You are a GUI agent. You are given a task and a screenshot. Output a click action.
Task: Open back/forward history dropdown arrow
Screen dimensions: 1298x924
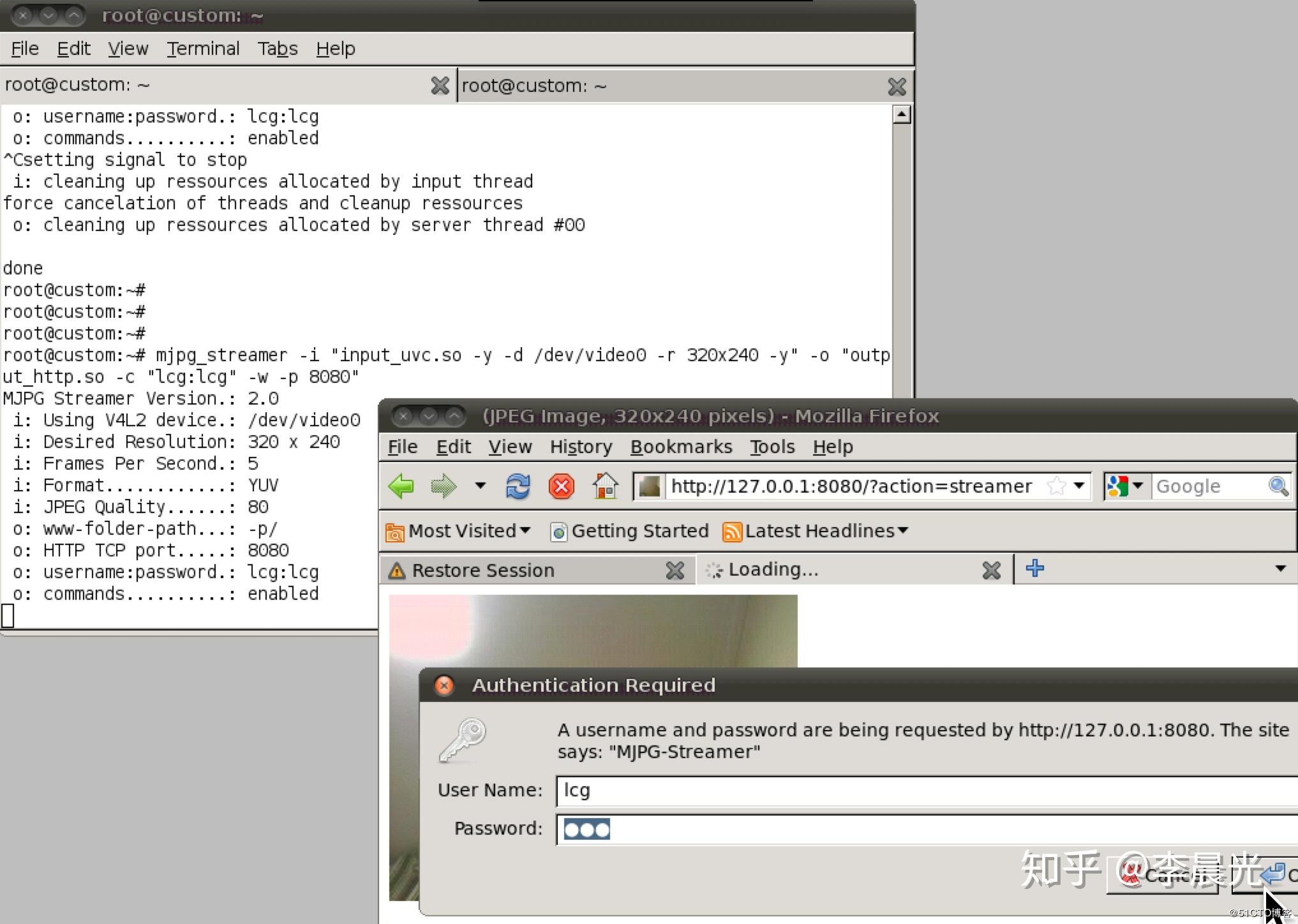481,486
